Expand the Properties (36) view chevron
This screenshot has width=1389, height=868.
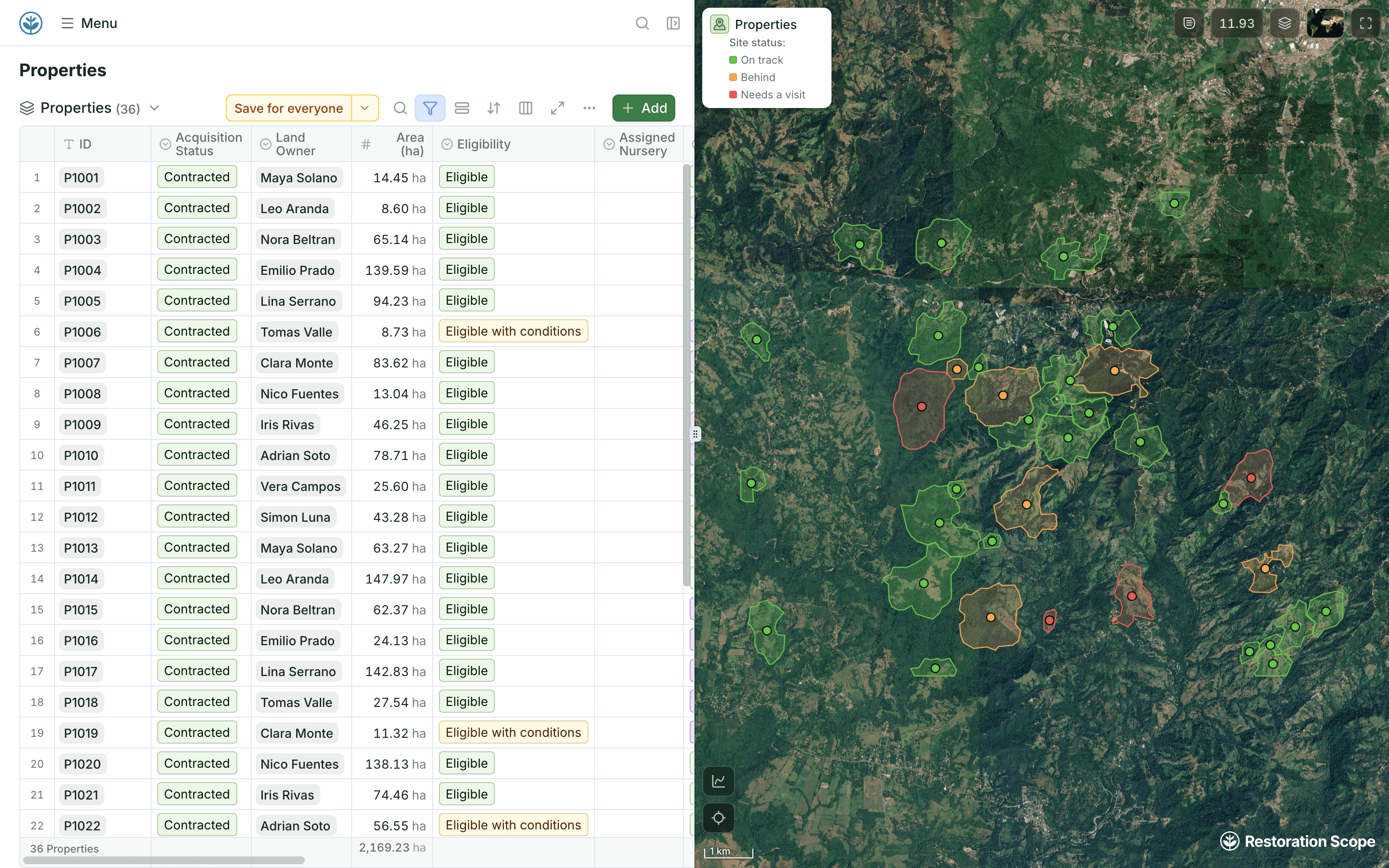(x=154, y=108)
